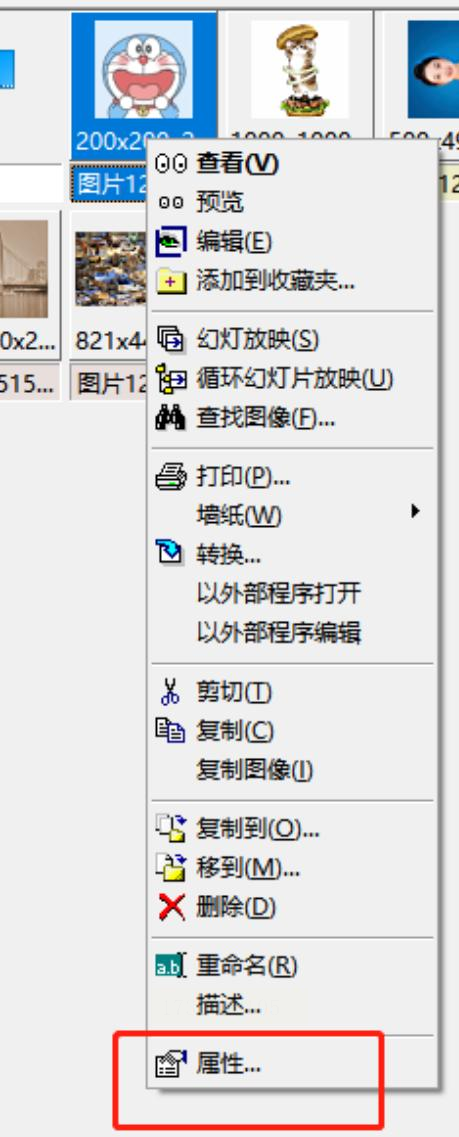
Task: Click the 重命名 rename icon
Action: [x=171, y=966]
